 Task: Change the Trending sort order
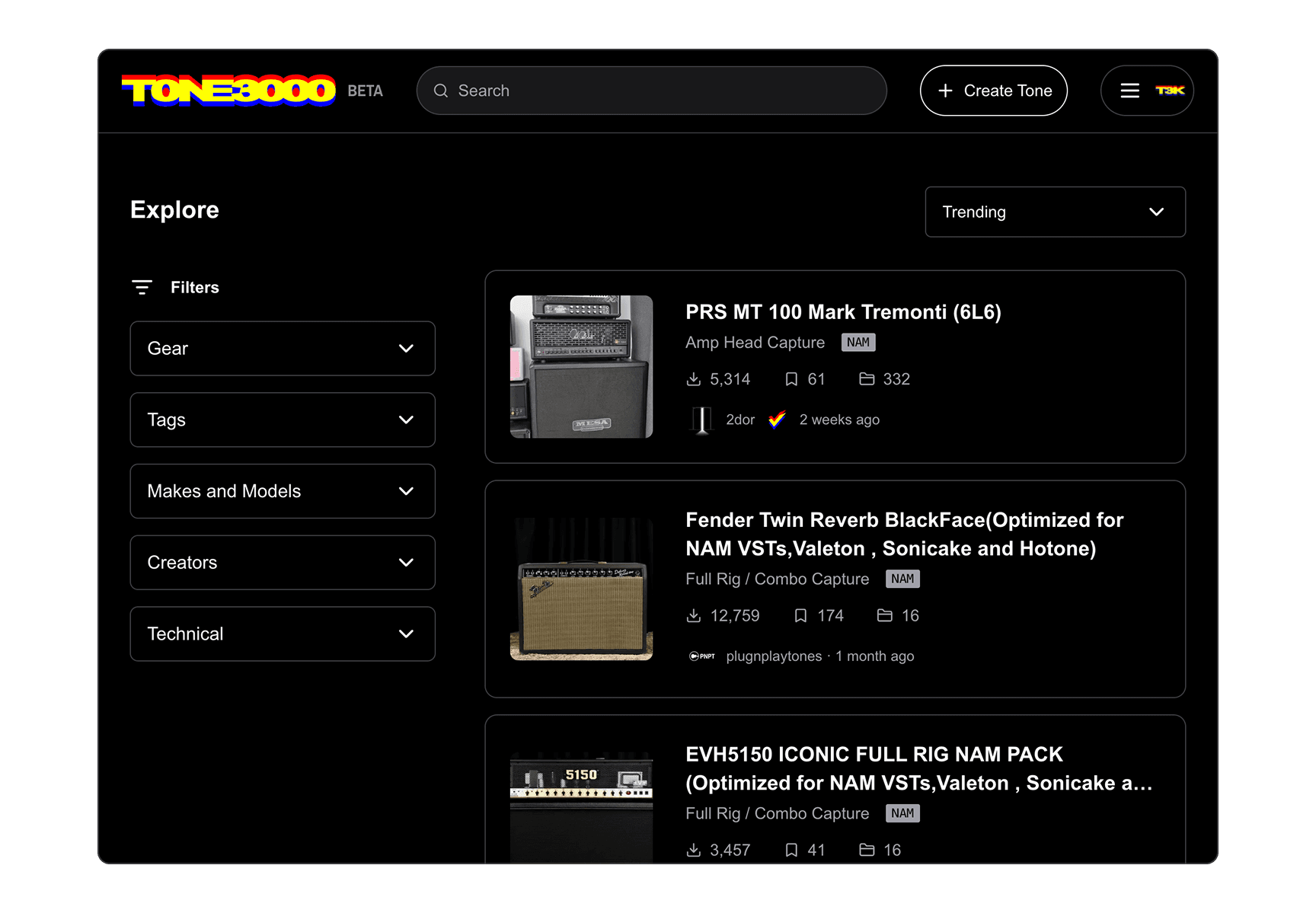[1055, 212]
